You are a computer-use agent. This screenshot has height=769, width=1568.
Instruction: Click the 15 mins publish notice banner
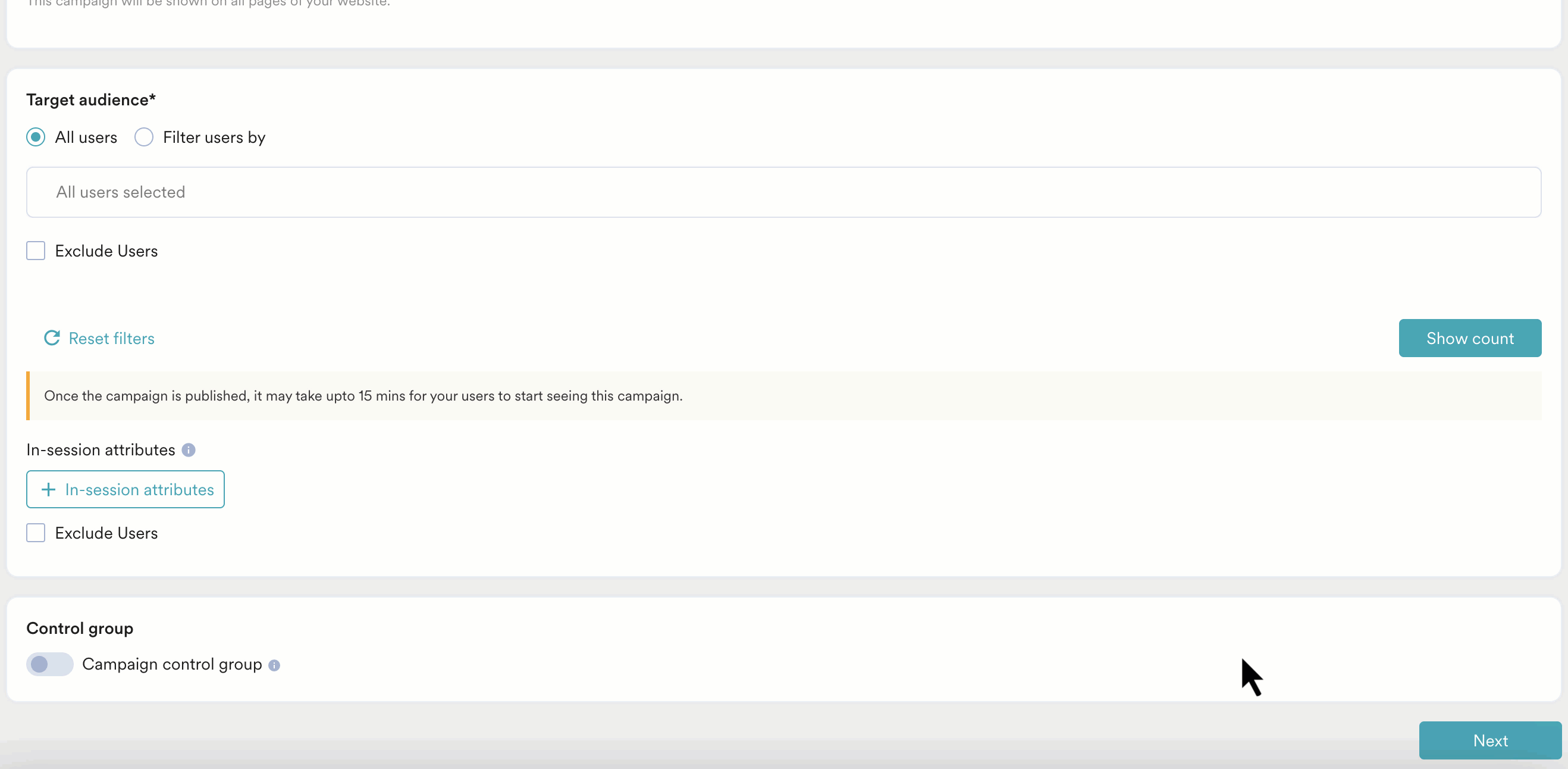(783, 396)
